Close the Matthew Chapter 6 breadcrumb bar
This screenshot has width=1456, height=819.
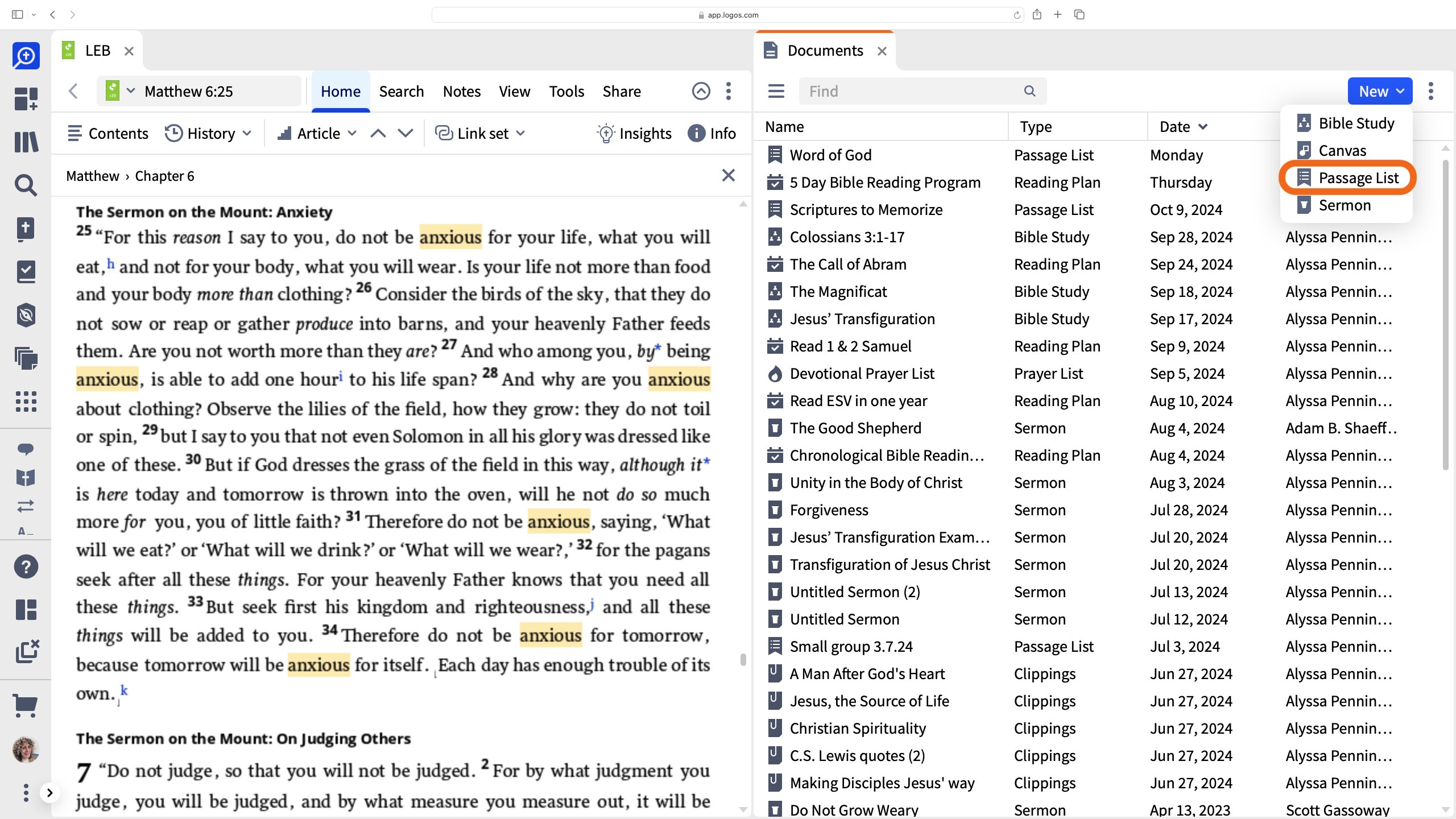[729, 175]
